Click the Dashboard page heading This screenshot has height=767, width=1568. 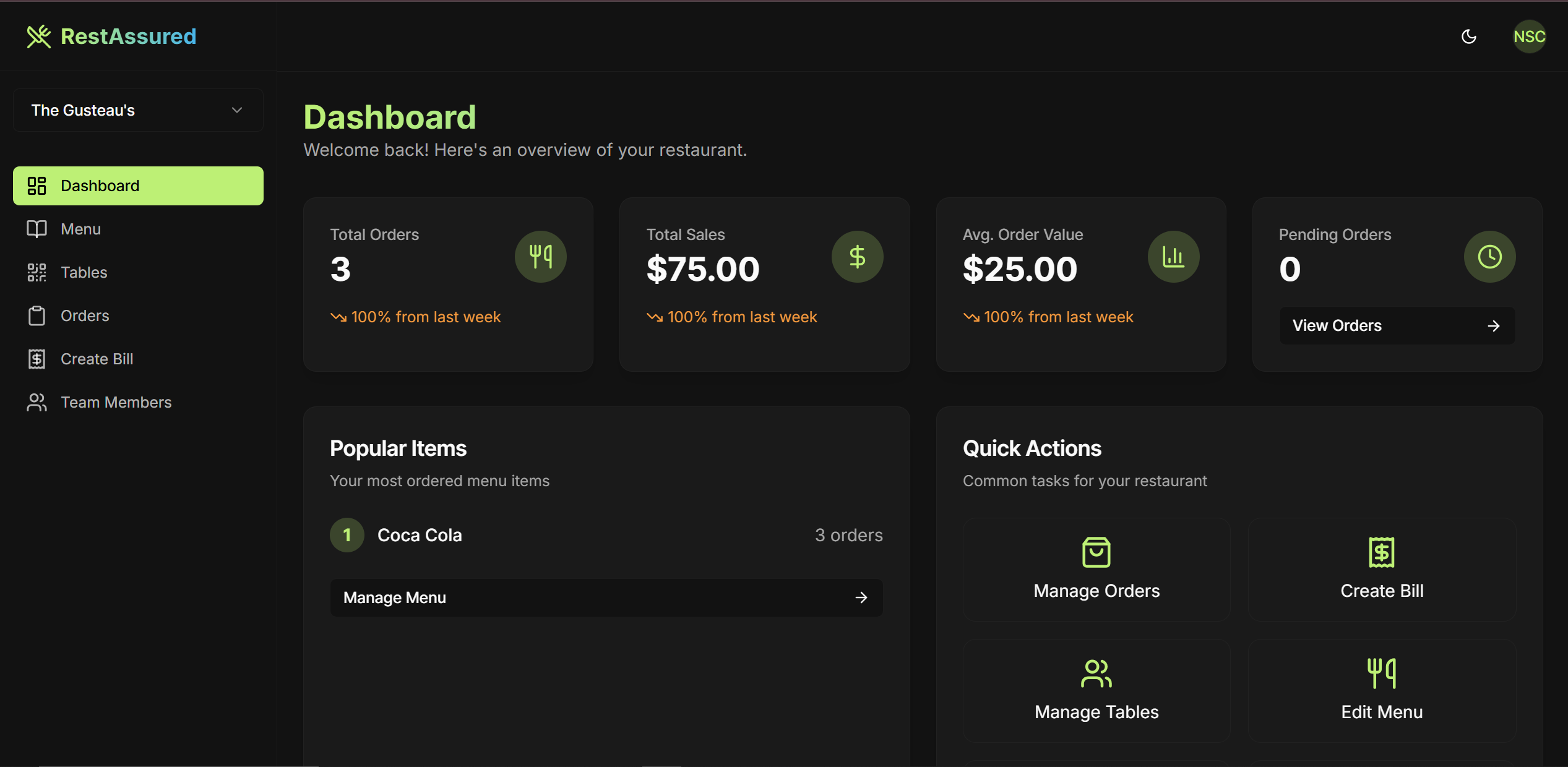(x=390, y=117)
